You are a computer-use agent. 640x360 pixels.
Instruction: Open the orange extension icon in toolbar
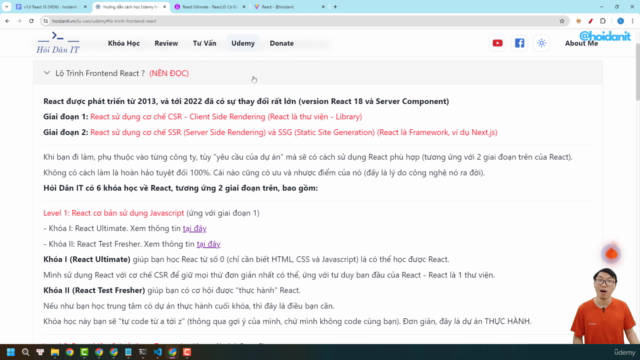click(578, 21)
